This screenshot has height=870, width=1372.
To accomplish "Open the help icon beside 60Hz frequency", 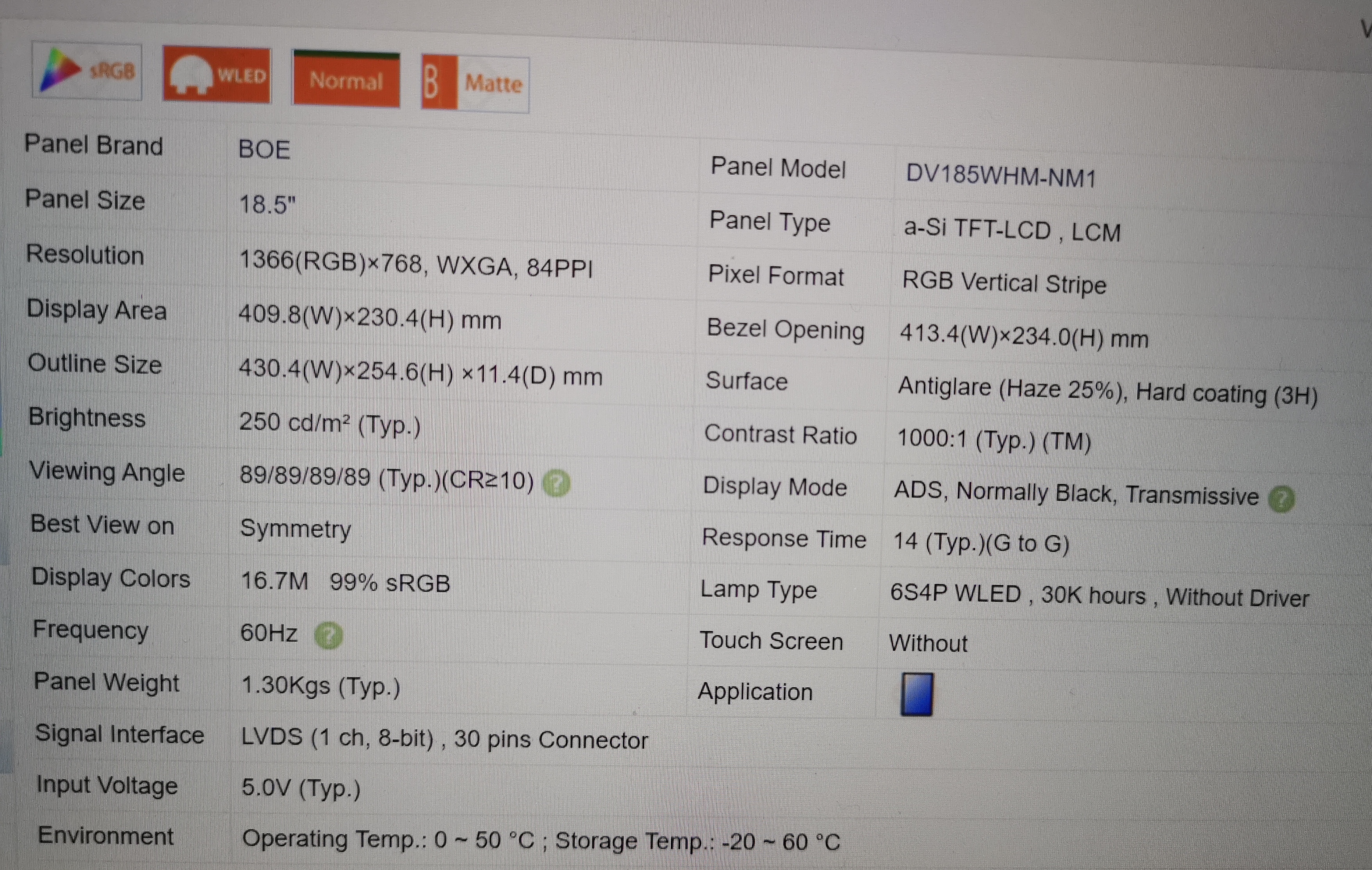I will [x=329, y=635].
